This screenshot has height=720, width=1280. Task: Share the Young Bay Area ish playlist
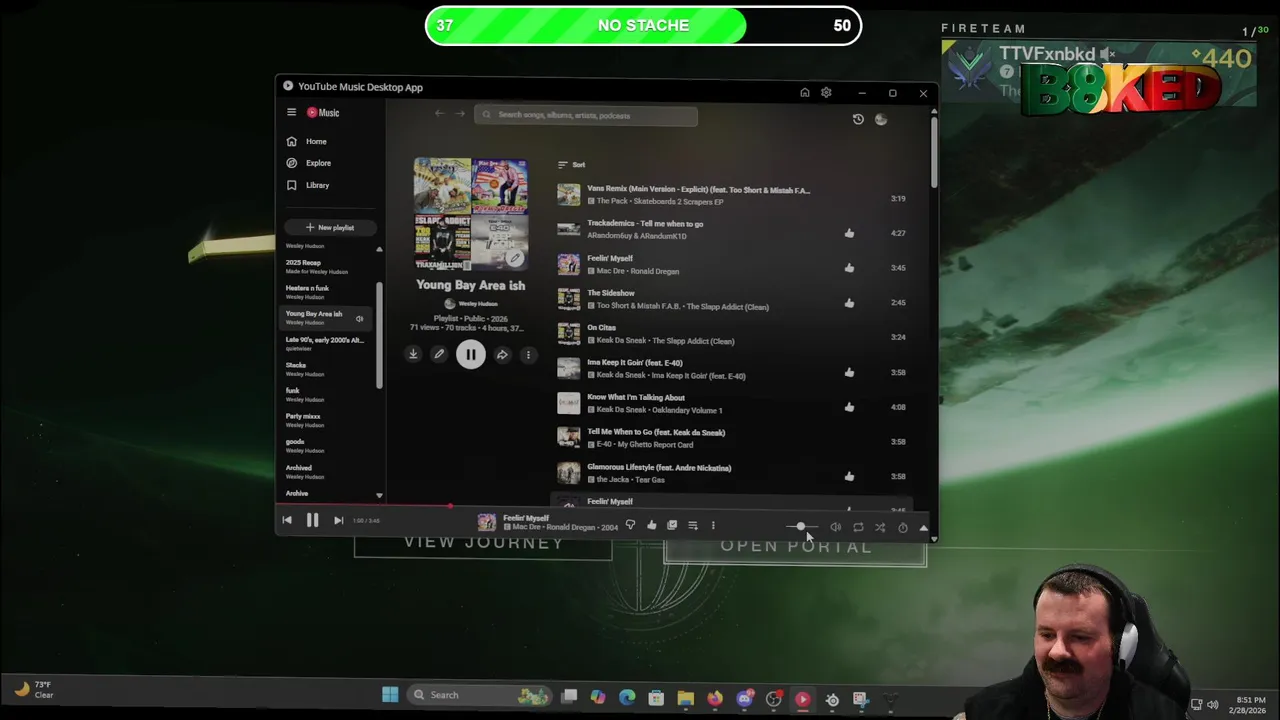point(502,354)
